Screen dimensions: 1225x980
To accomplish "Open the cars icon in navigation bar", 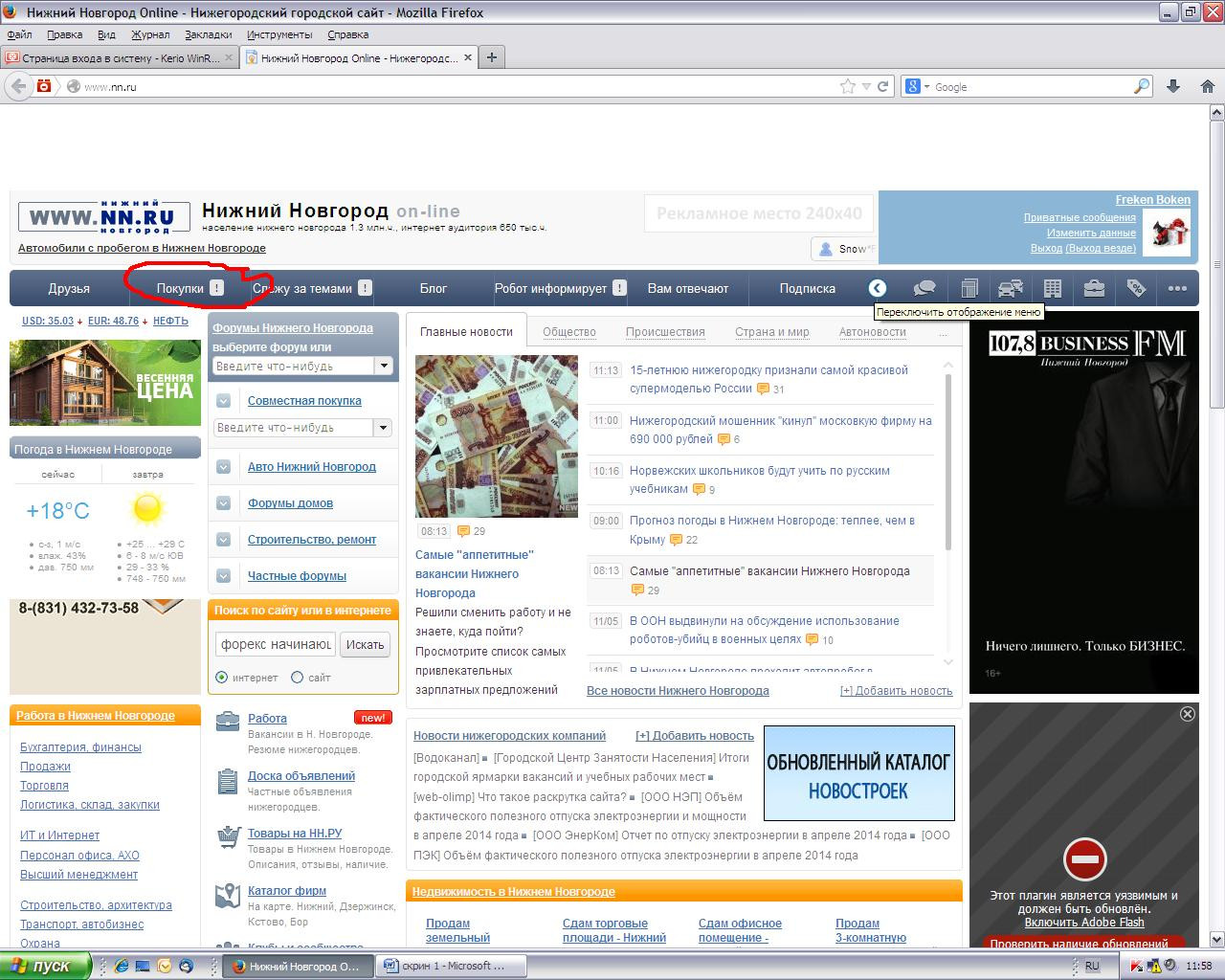I will pyautogui.click(x=1011, y=288).
